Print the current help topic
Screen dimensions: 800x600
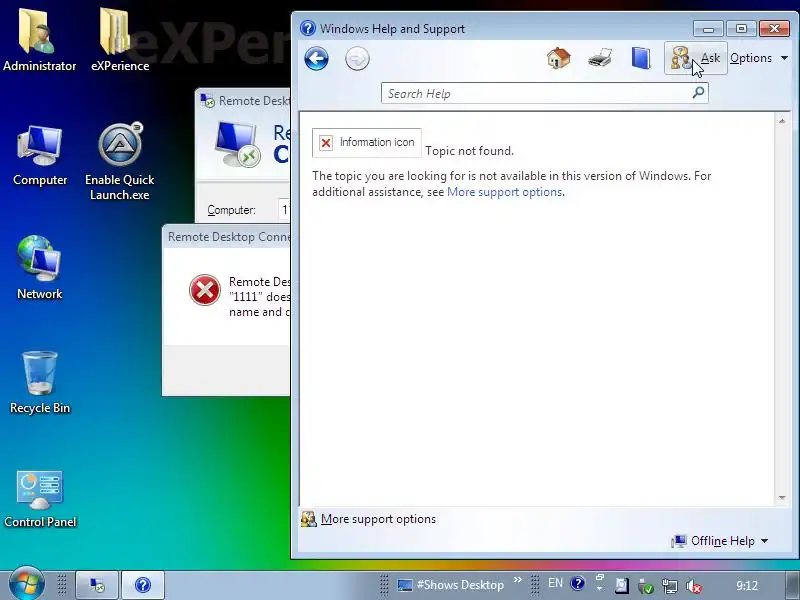point(600,58)
